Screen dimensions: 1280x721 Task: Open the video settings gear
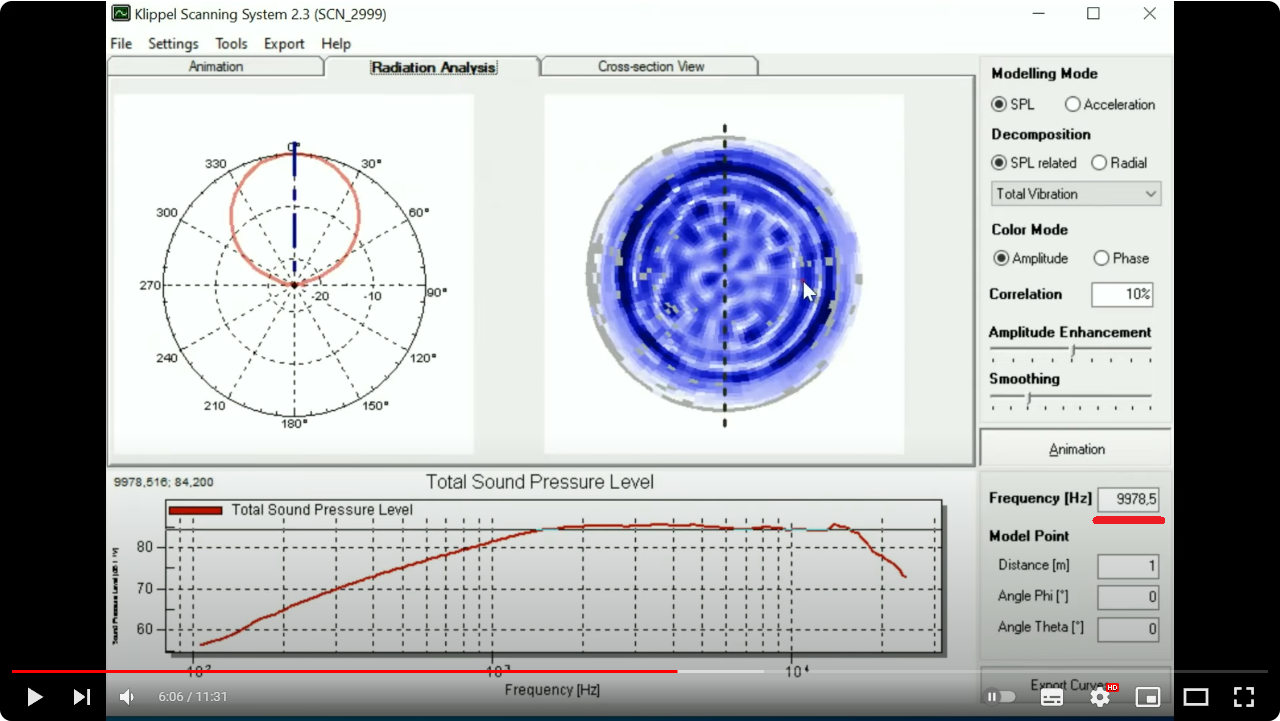pyautogui.click(x=1100, y=697)
